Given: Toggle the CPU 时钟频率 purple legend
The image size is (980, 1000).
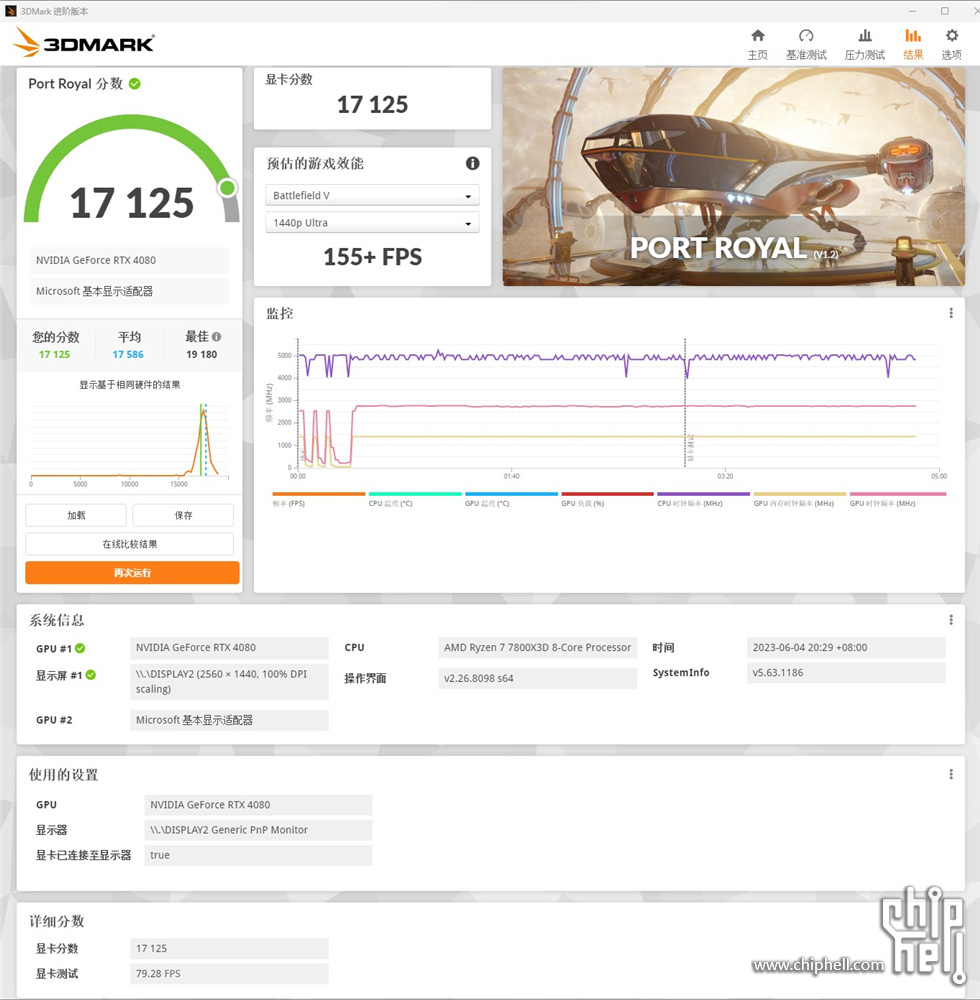Looking at the screenshot, I should point(703,499).
